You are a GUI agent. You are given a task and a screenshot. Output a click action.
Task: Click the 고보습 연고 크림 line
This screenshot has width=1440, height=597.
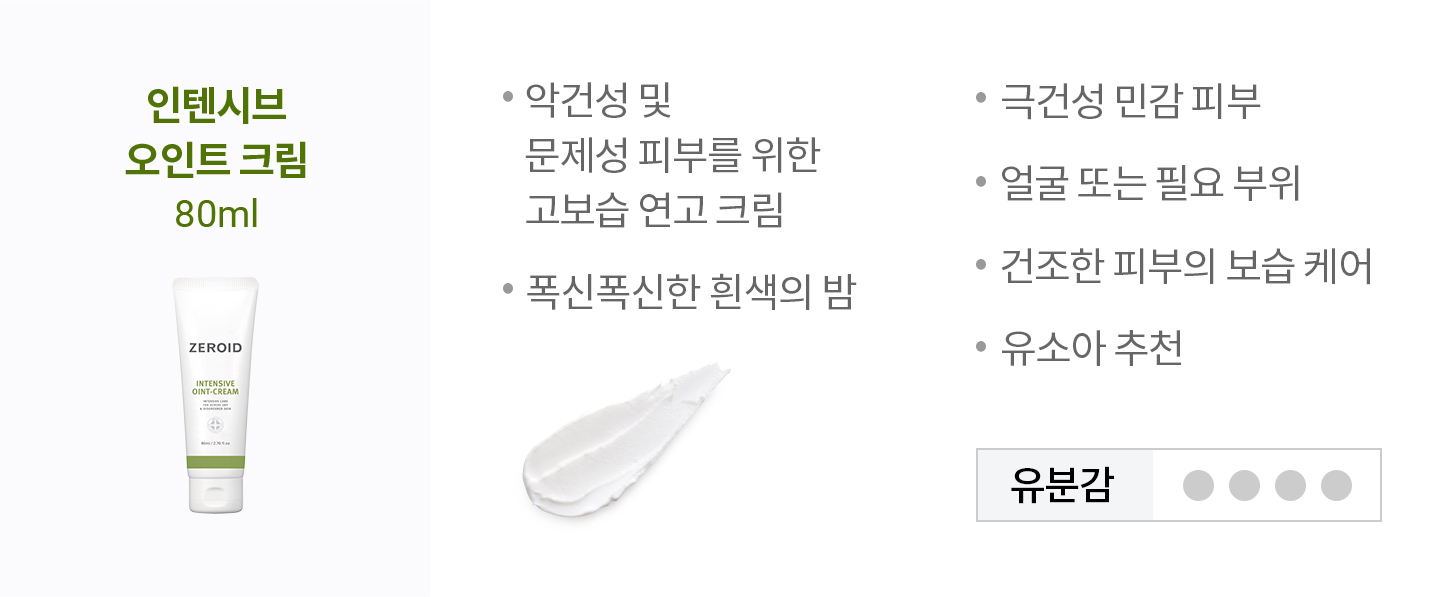654,210
